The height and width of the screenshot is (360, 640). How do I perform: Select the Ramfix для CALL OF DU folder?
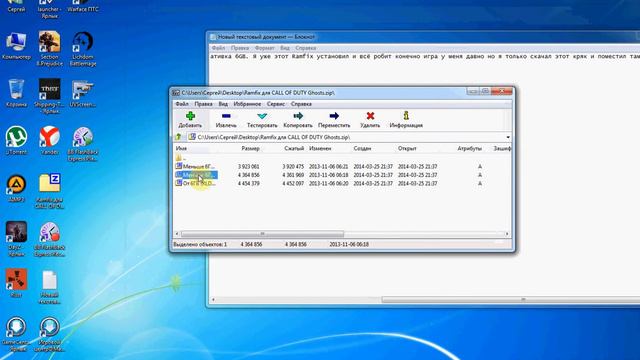[x=49, y=191]
